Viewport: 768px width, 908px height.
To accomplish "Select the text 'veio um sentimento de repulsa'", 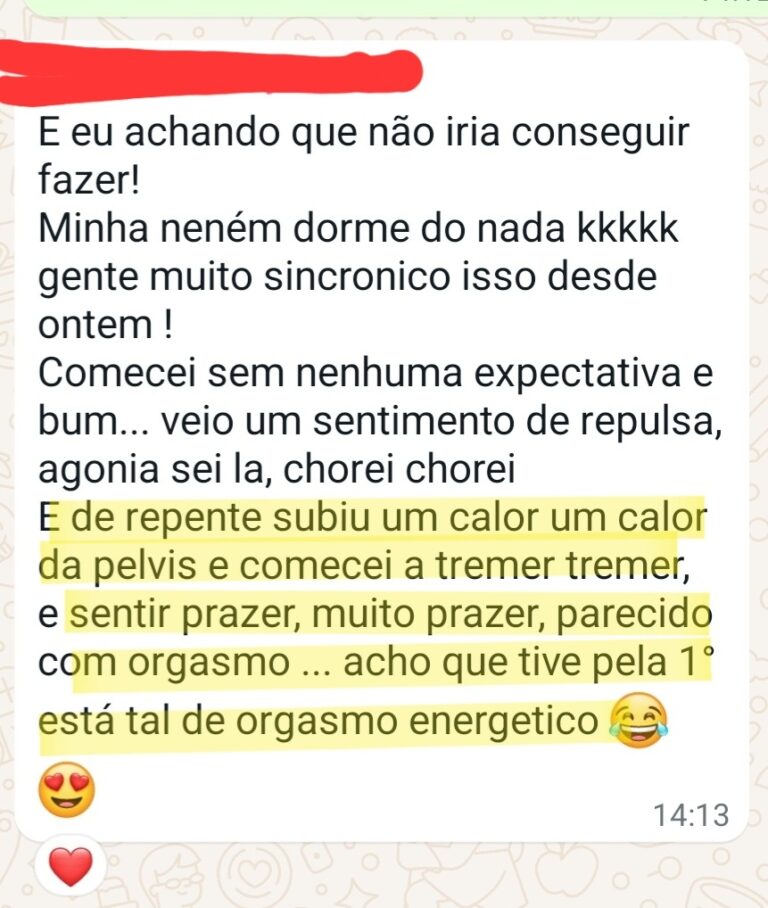I will [440, 421].
